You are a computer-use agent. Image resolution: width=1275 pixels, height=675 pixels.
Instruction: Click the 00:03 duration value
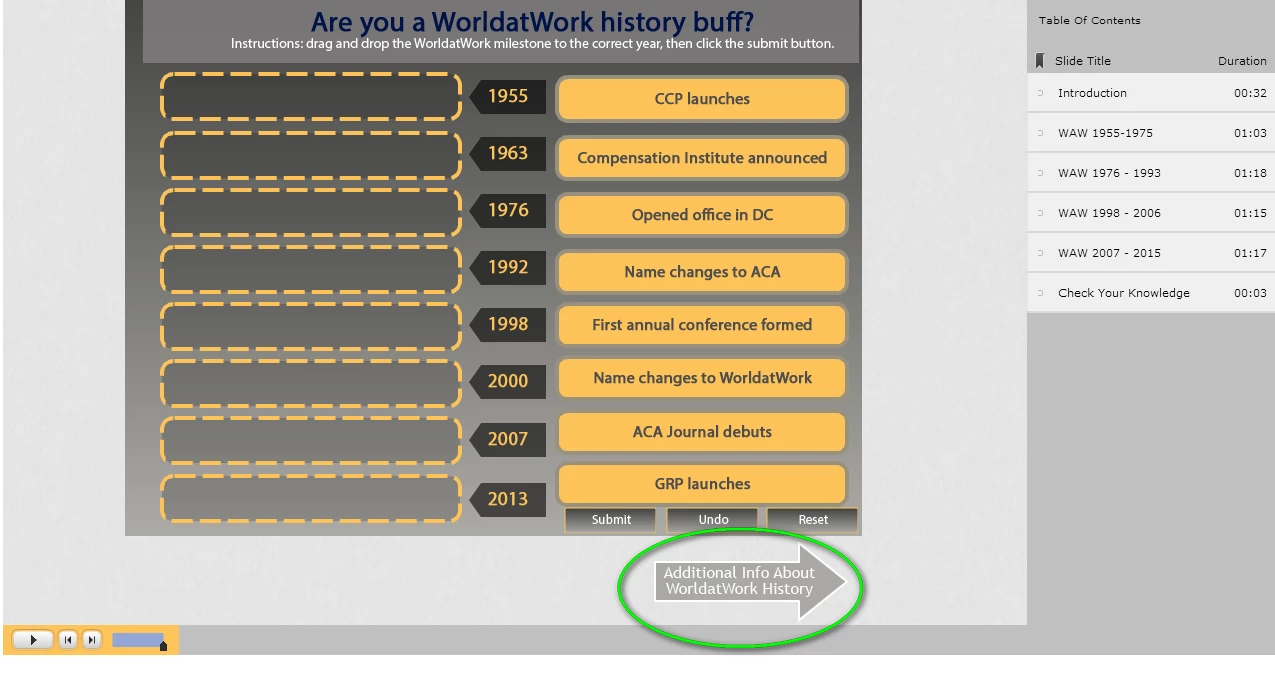click(1250, 293)
